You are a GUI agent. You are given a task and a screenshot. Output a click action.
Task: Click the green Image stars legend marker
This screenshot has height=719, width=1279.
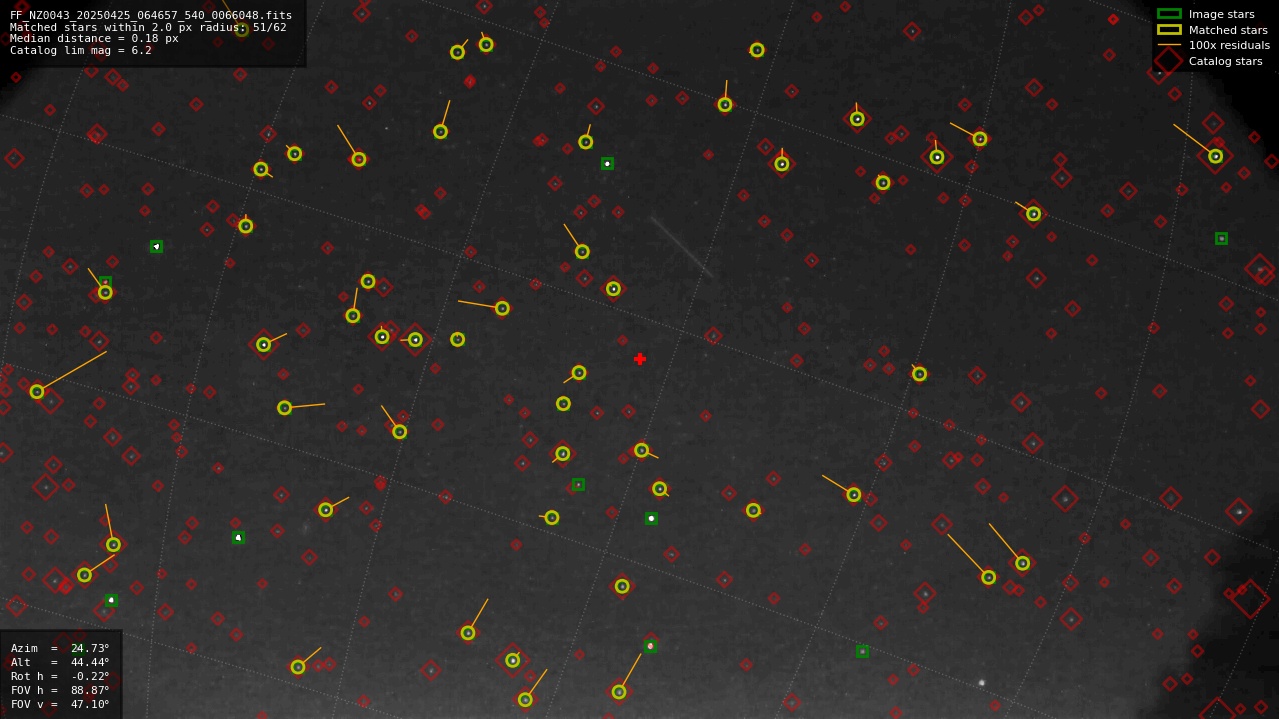(x=1169, y=14)
